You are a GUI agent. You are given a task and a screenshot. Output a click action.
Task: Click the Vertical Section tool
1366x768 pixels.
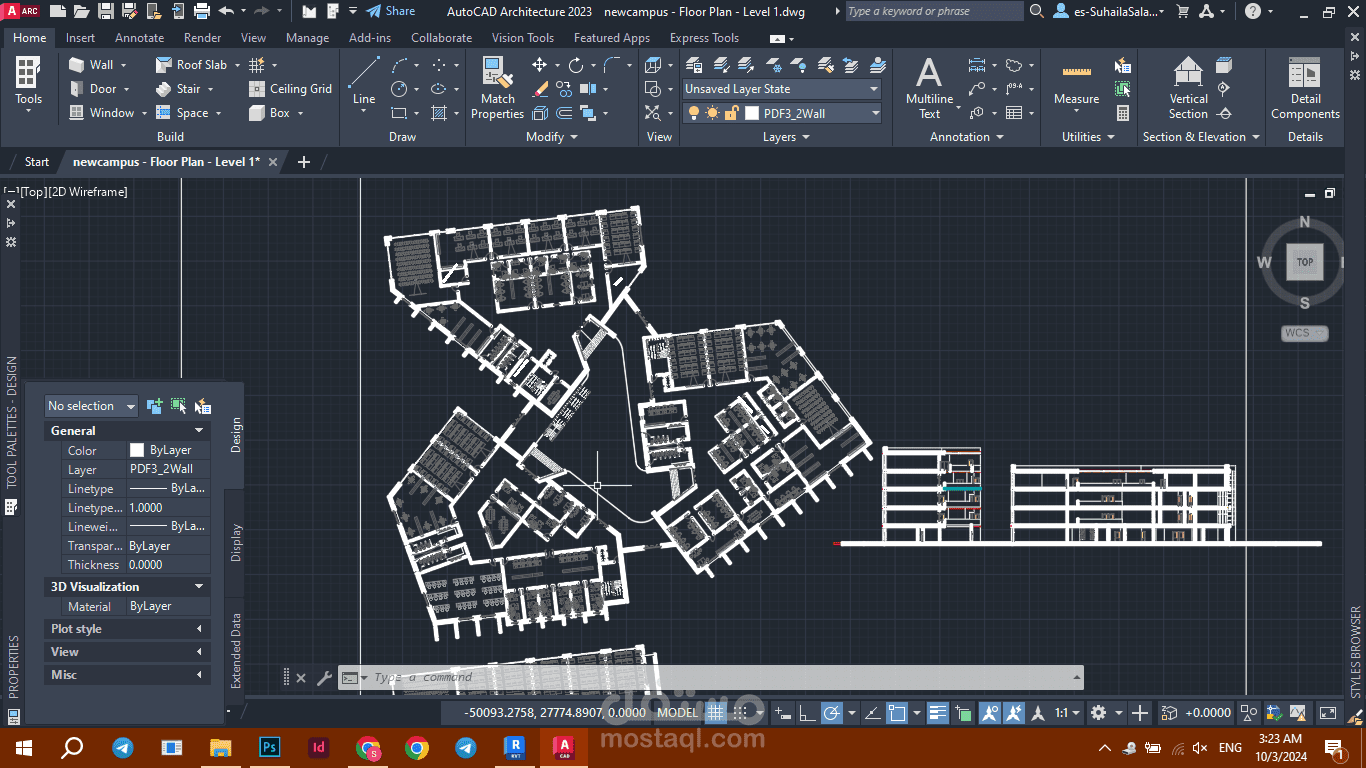point(1188,88)
